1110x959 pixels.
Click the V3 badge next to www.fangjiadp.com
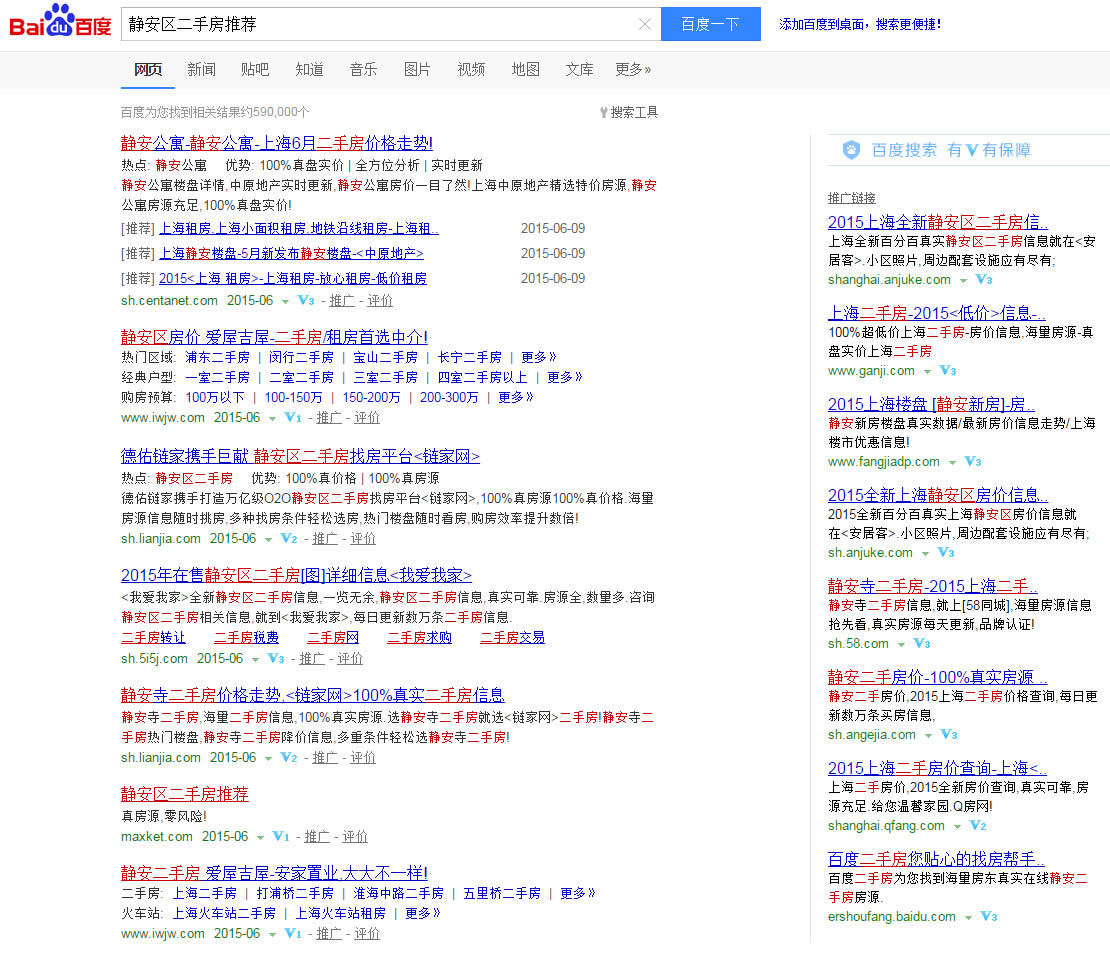pos(973,461)
